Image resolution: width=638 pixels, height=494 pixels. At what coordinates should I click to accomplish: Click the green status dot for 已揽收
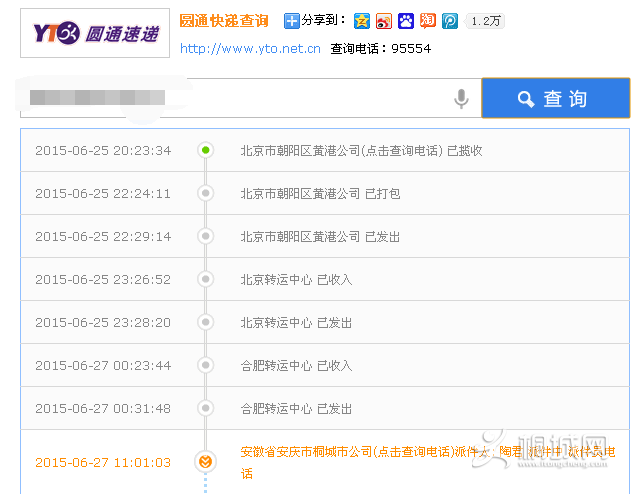(205, 150)
